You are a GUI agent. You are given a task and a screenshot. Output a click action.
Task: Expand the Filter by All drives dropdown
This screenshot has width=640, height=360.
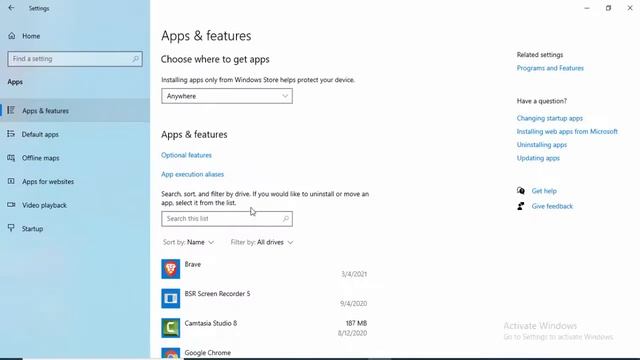262,242
